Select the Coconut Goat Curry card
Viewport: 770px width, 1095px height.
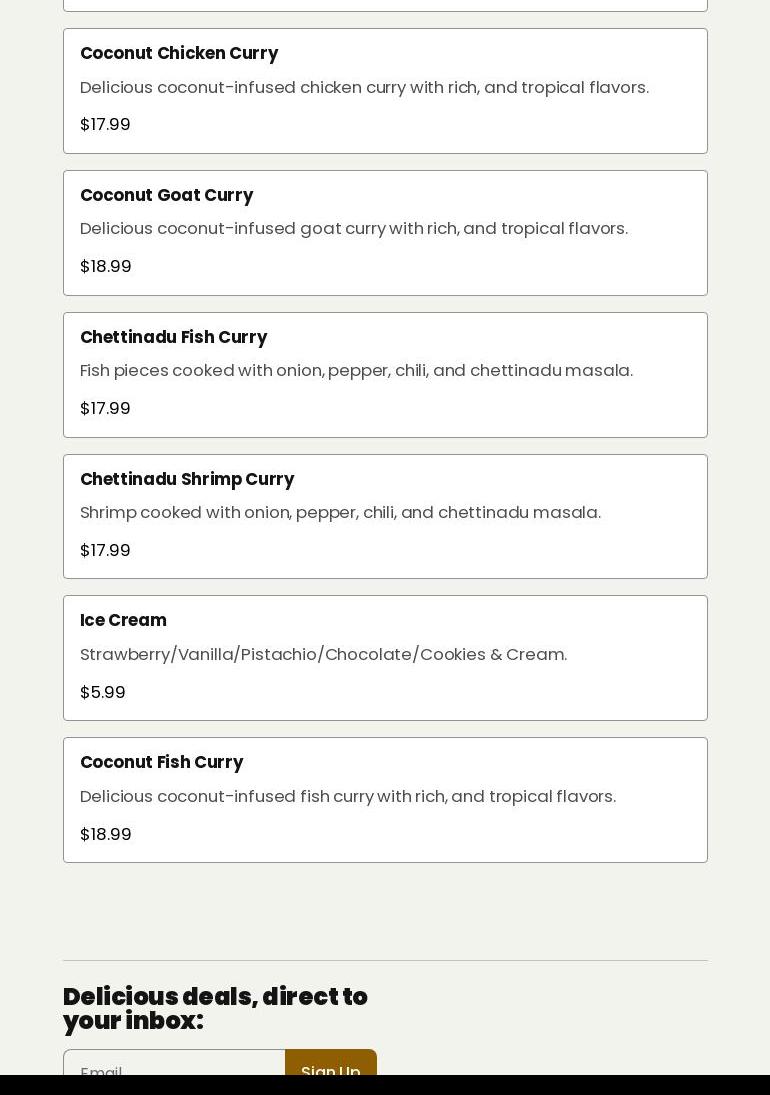(385, 233)
